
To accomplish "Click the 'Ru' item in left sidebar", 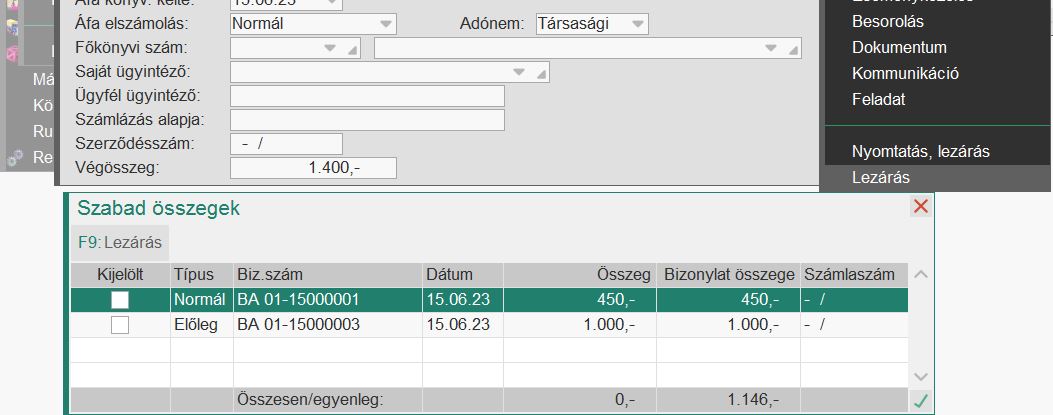I will tap(43, 132).
